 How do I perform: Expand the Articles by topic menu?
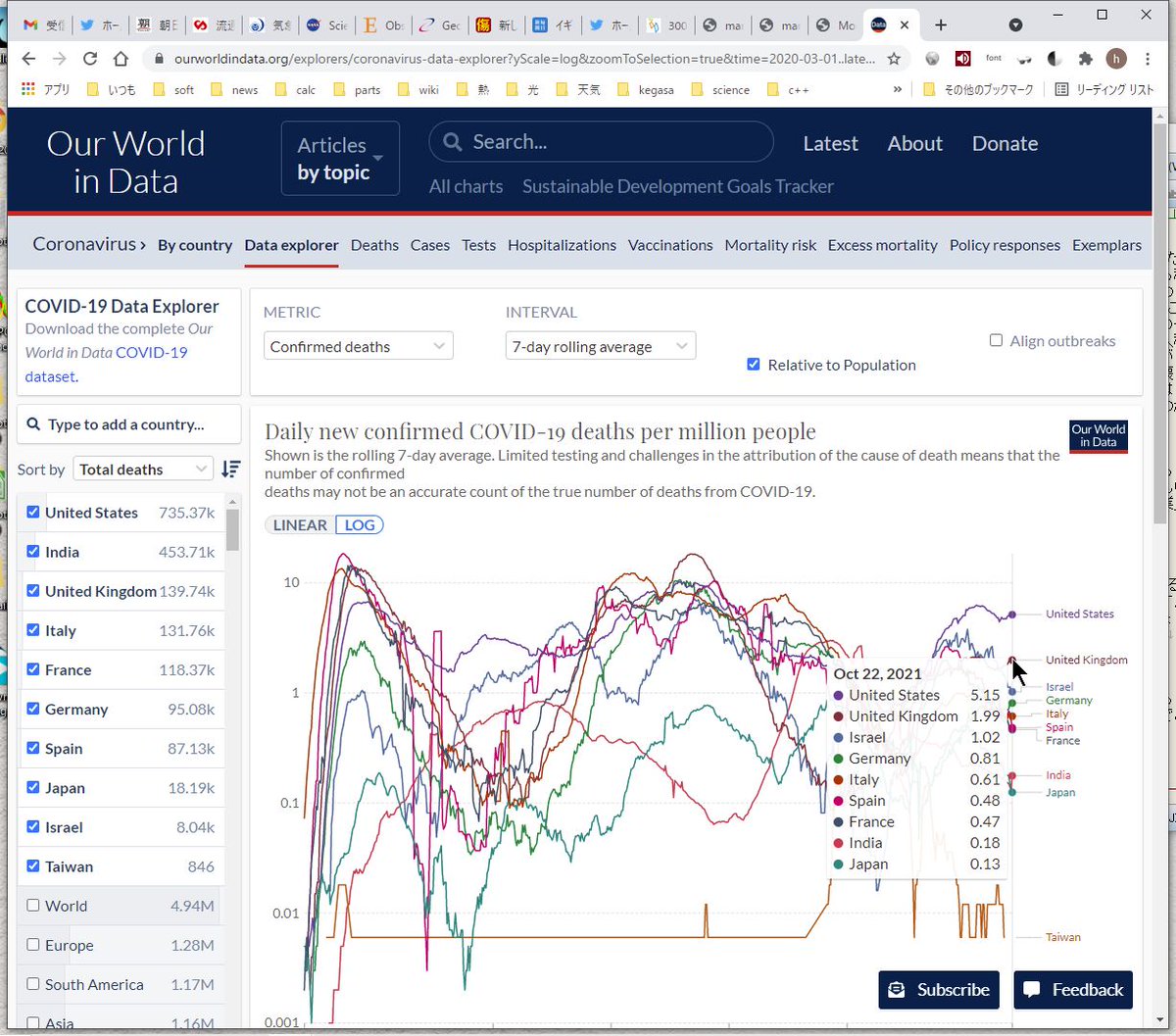pos(340,158)
